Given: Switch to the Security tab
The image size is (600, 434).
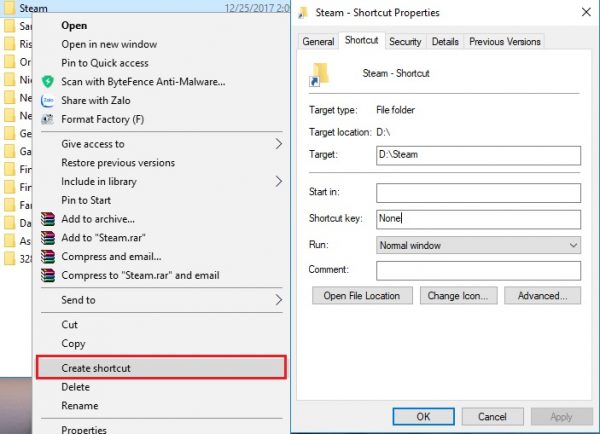Looking at the screenshot, I should pos(405,41).
